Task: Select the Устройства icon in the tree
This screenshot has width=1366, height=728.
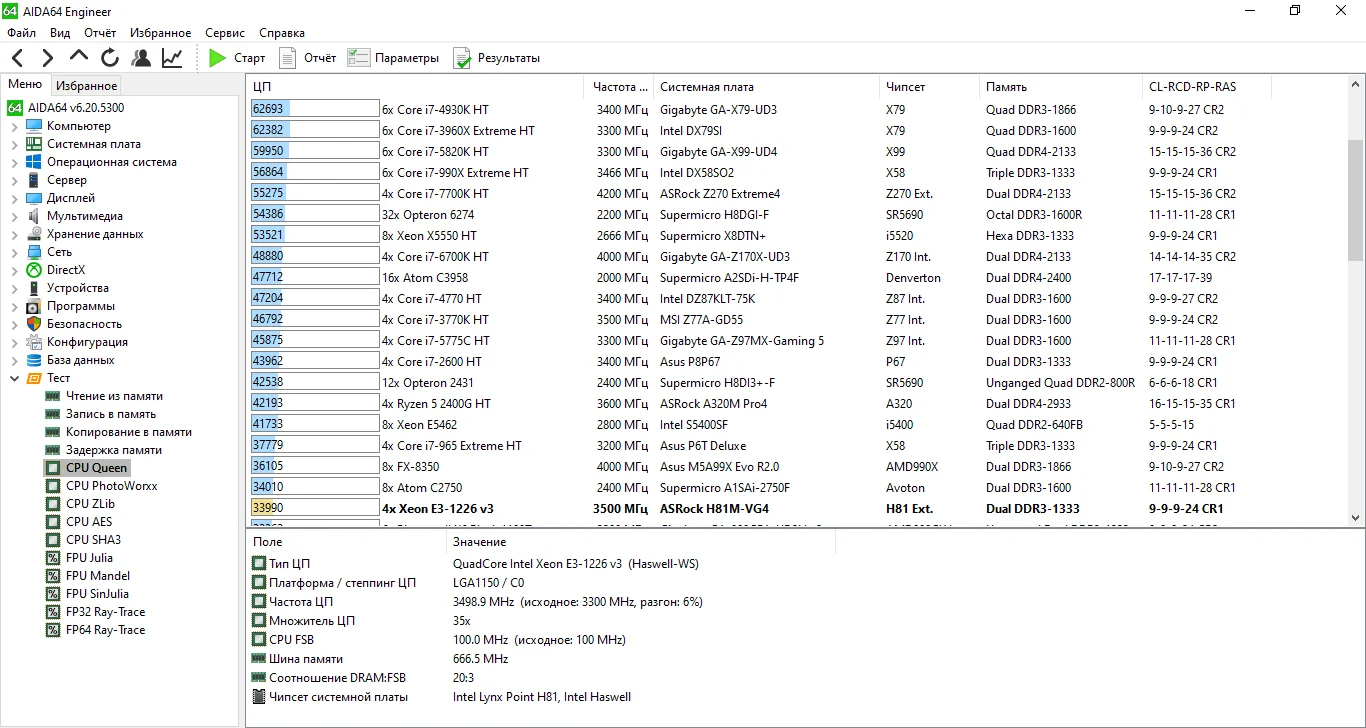Action: [34, 288]
